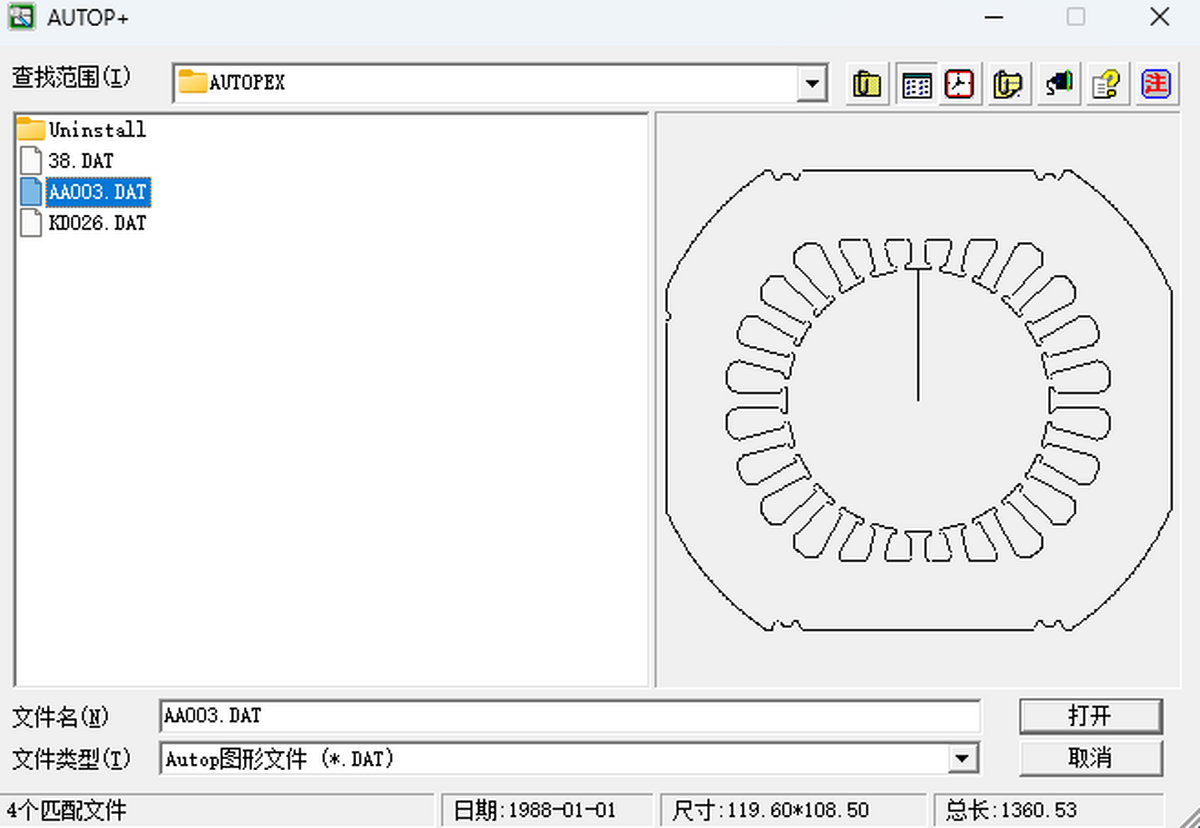The height and width of the screenshot is (828, 1200).
Task: Click the 尺寸:119.60*108.50 status entry
Action: (x=793, y=810)
